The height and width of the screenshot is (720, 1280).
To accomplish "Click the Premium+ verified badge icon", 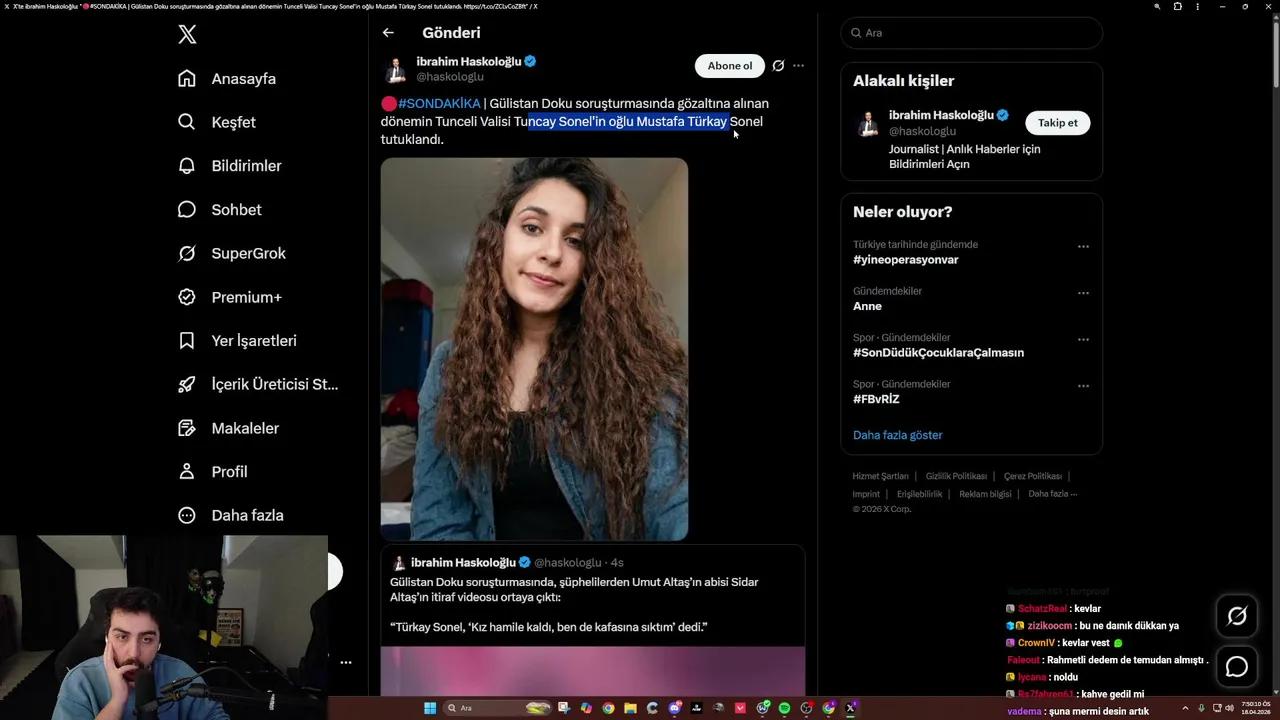I will (187, 297).
